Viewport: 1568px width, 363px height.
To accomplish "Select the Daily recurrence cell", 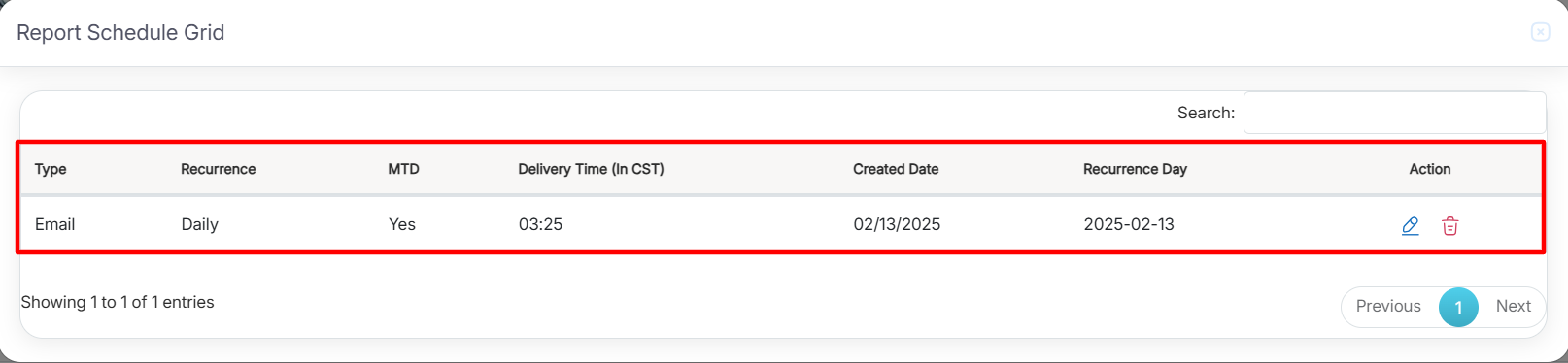I will click(x=200, y=224).
